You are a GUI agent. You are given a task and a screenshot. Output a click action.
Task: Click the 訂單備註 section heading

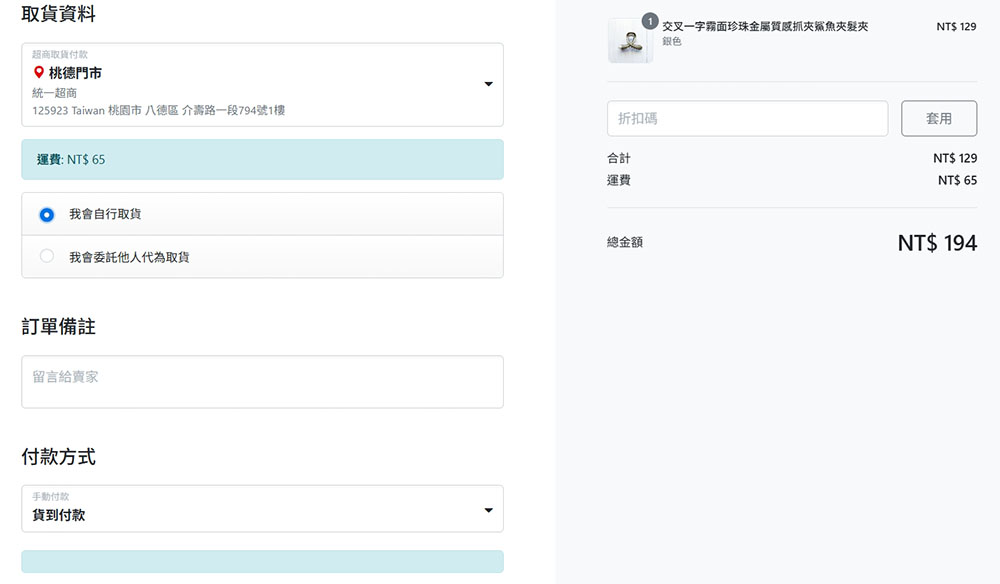pos(58,326)
